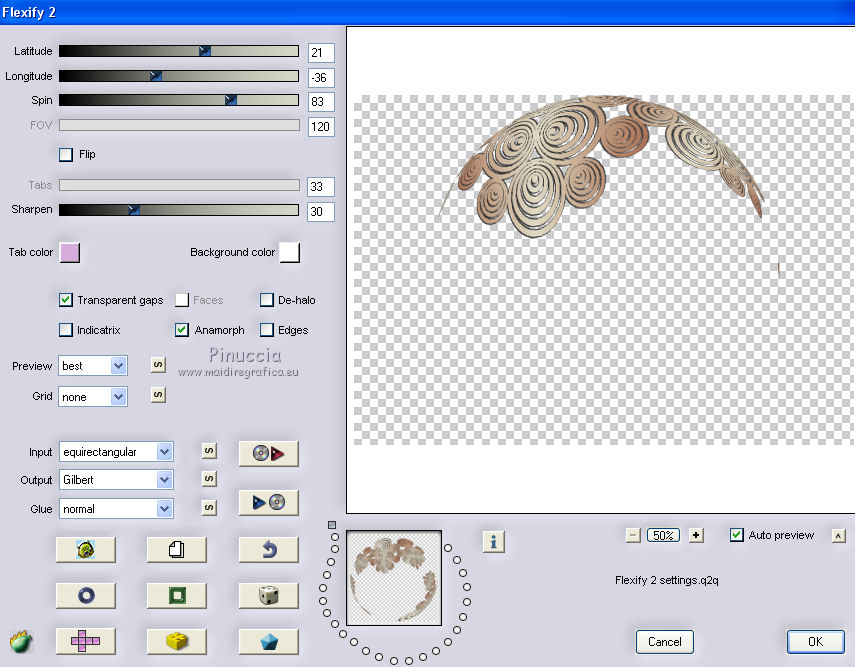Click the Sharpen slider track
Viewport: 855px width, 667px height.
(x=179, y=209)
